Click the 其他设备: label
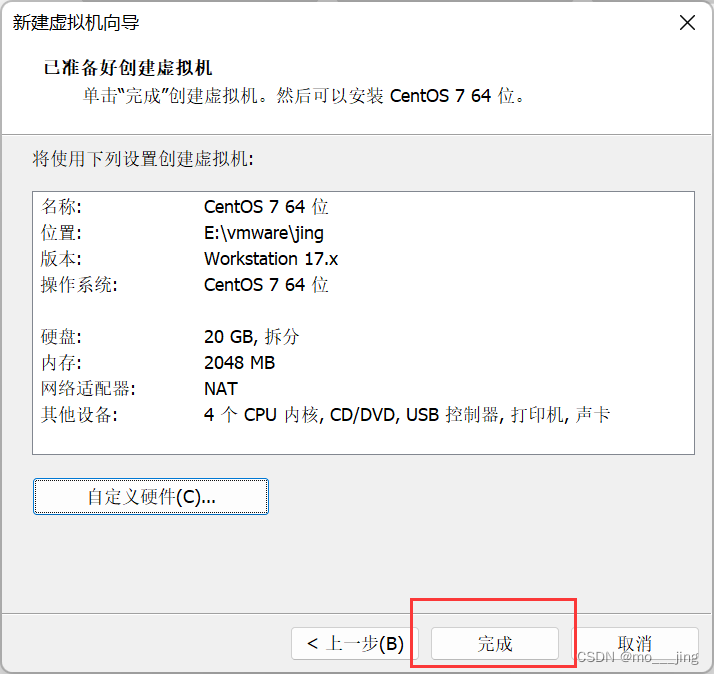The height and width of the screenshot is (674, 714). tap(79, 414)
